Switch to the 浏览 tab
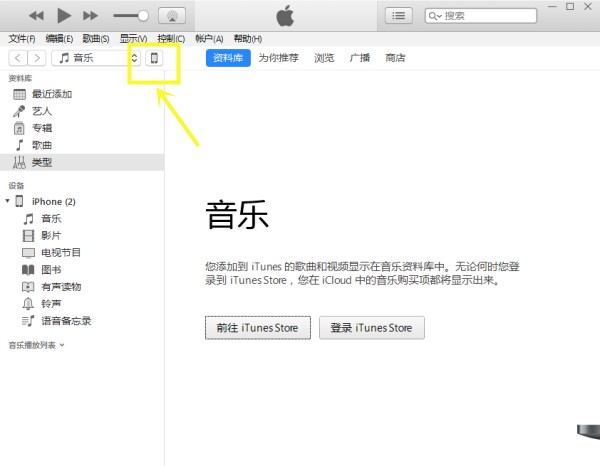Viewport: 600px width, 466px height. click(324, 58)
